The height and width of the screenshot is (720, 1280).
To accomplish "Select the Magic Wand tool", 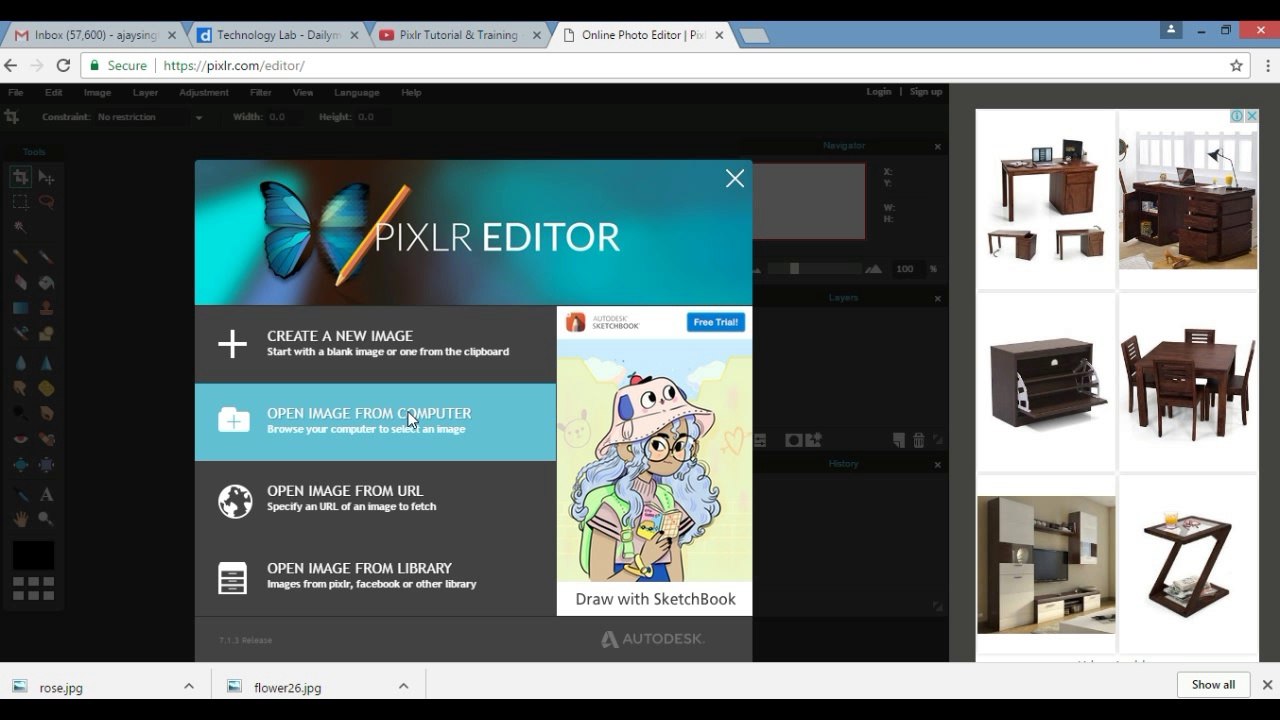I will tap(20, 227).
